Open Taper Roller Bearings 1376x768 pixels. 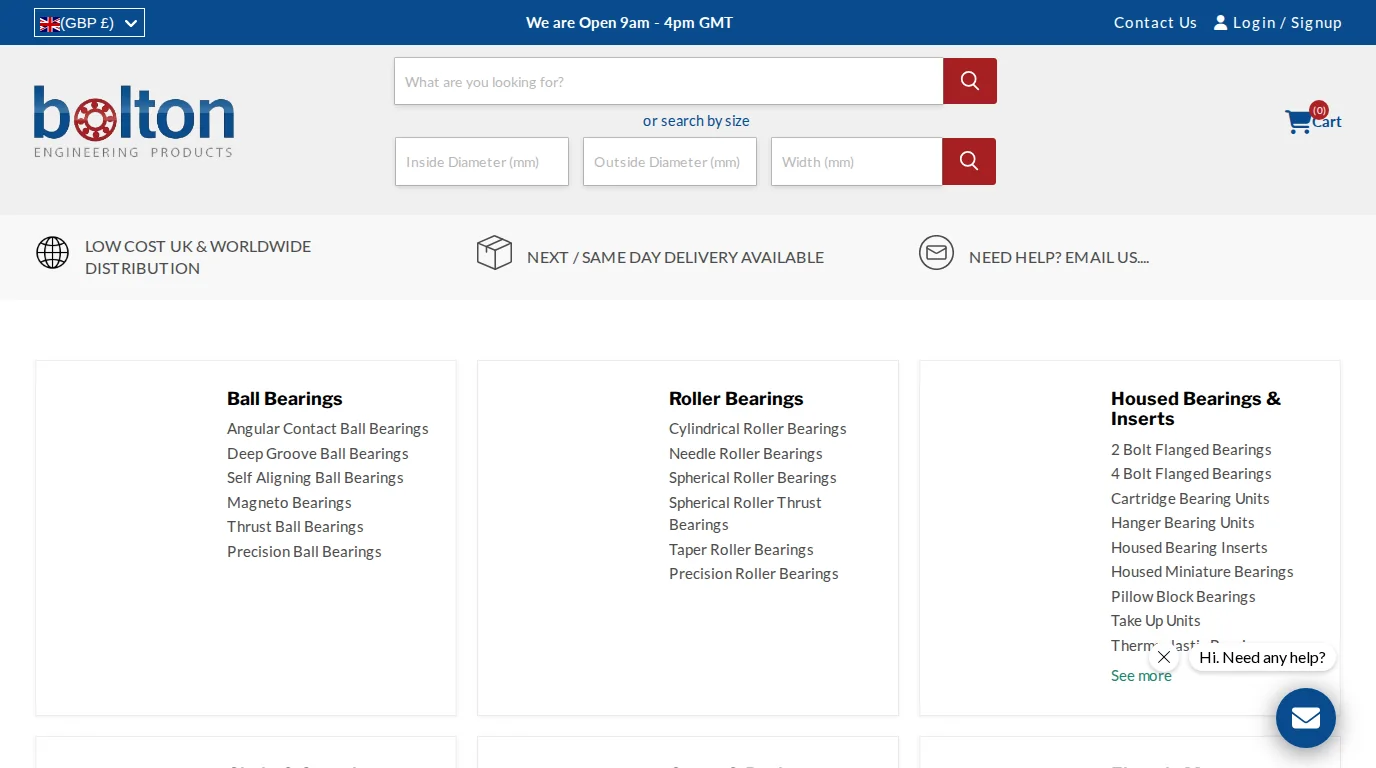(x=741, y=549)
